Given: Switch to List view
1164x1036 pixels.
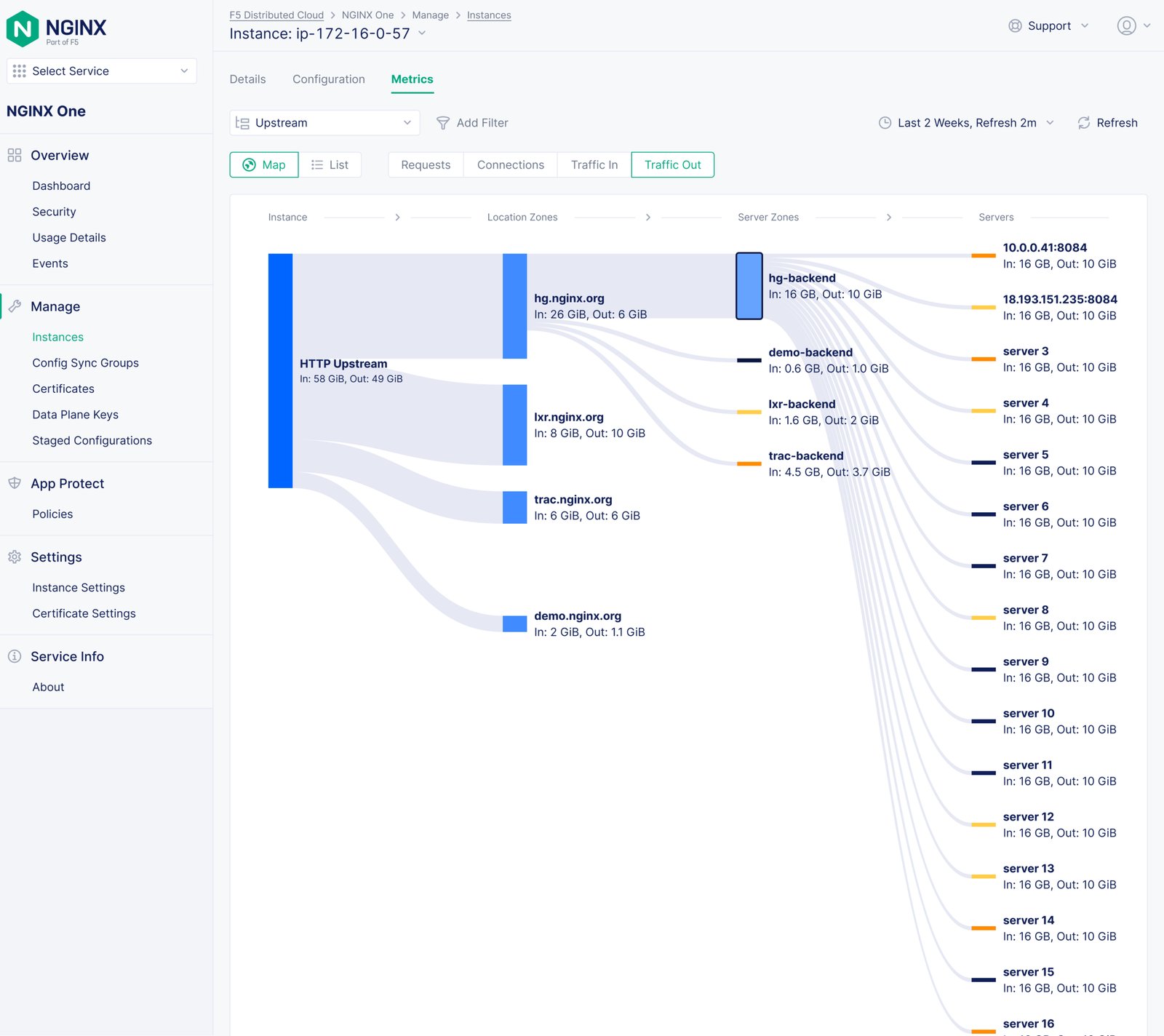Looking at the screenshot, I should [330, 165].
